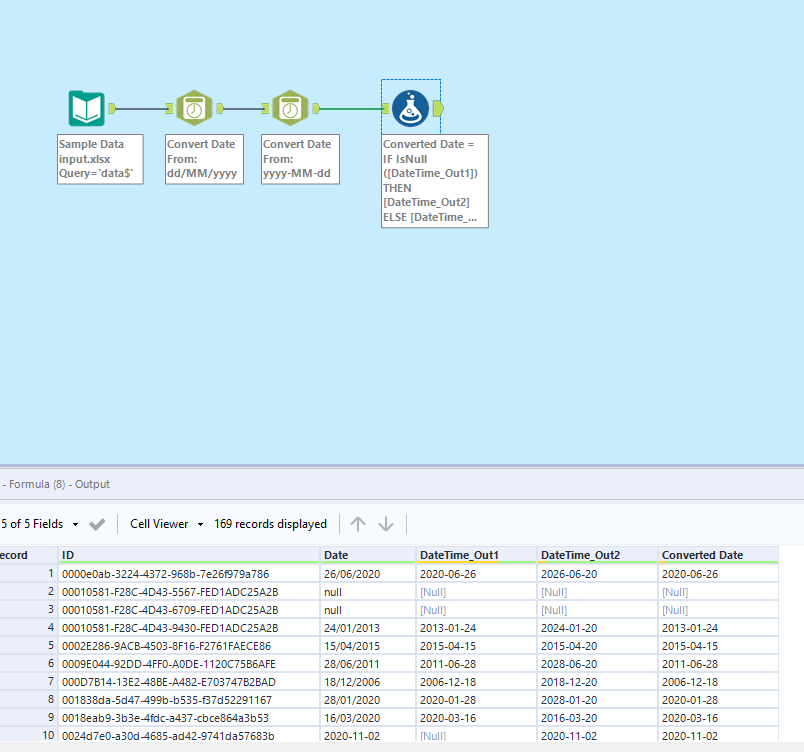The image size is (804, 752).
Task: Click the Formula tool output anchor
Action: [x=438, y=108]
